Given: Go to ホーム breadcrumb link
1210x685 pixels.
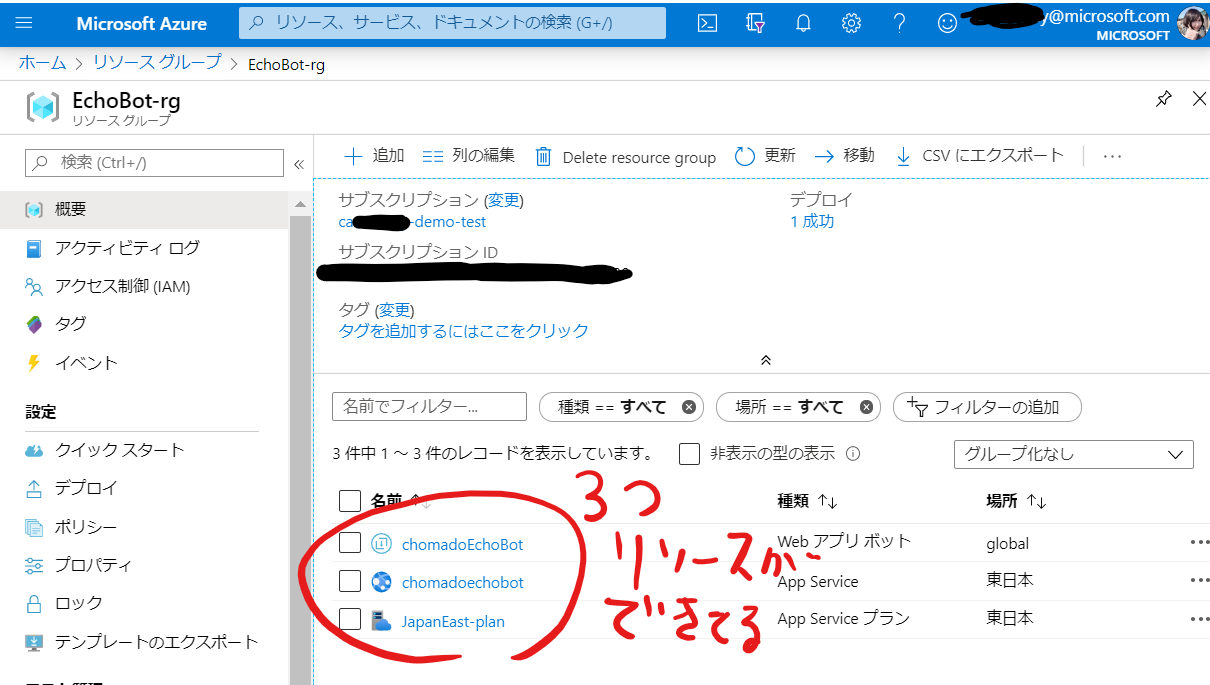Looking at the screenshot, I should 43,62.
